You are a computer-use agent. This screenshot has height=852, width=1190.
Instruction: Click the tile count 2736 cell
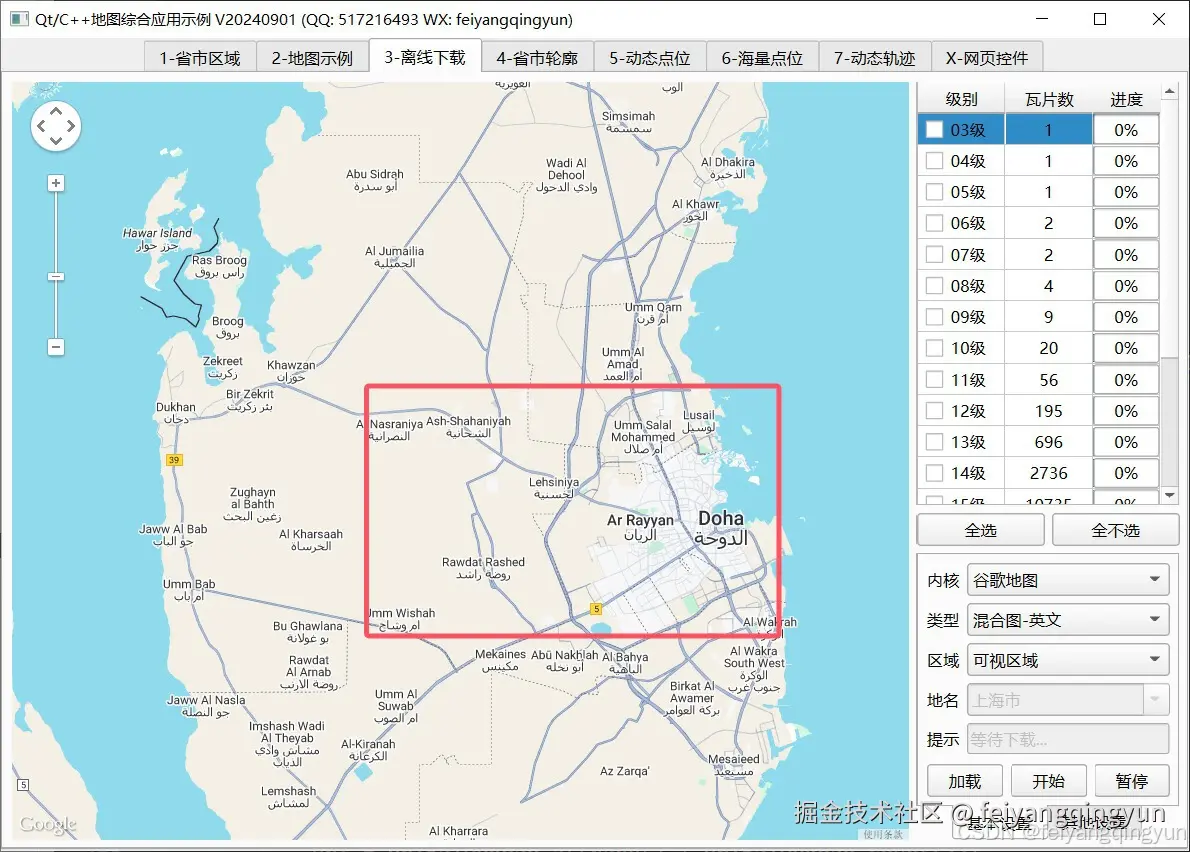click(1049, 473)
